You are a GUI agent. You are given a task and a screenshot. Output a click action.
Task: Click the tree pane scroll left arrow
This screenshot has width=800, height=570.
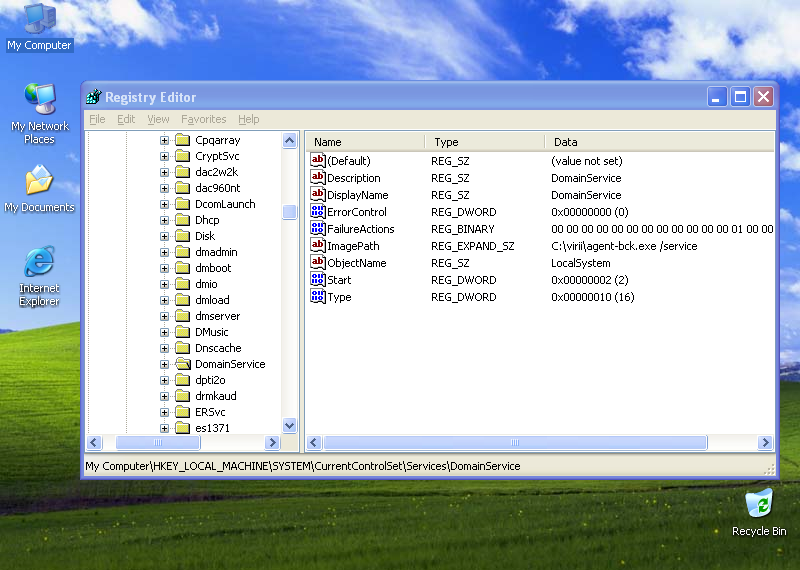pos(94,442)
